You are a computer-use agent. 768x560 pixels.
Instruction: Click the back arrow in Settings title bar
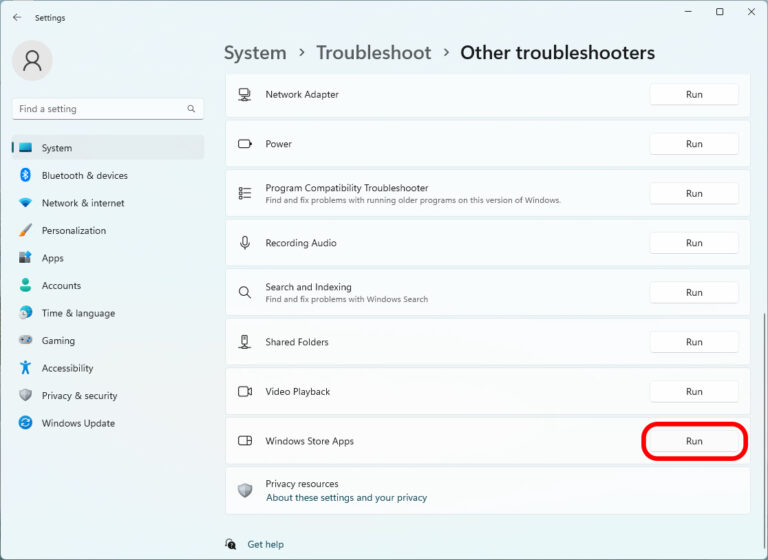pyautogui.click(x=17, y=17)
